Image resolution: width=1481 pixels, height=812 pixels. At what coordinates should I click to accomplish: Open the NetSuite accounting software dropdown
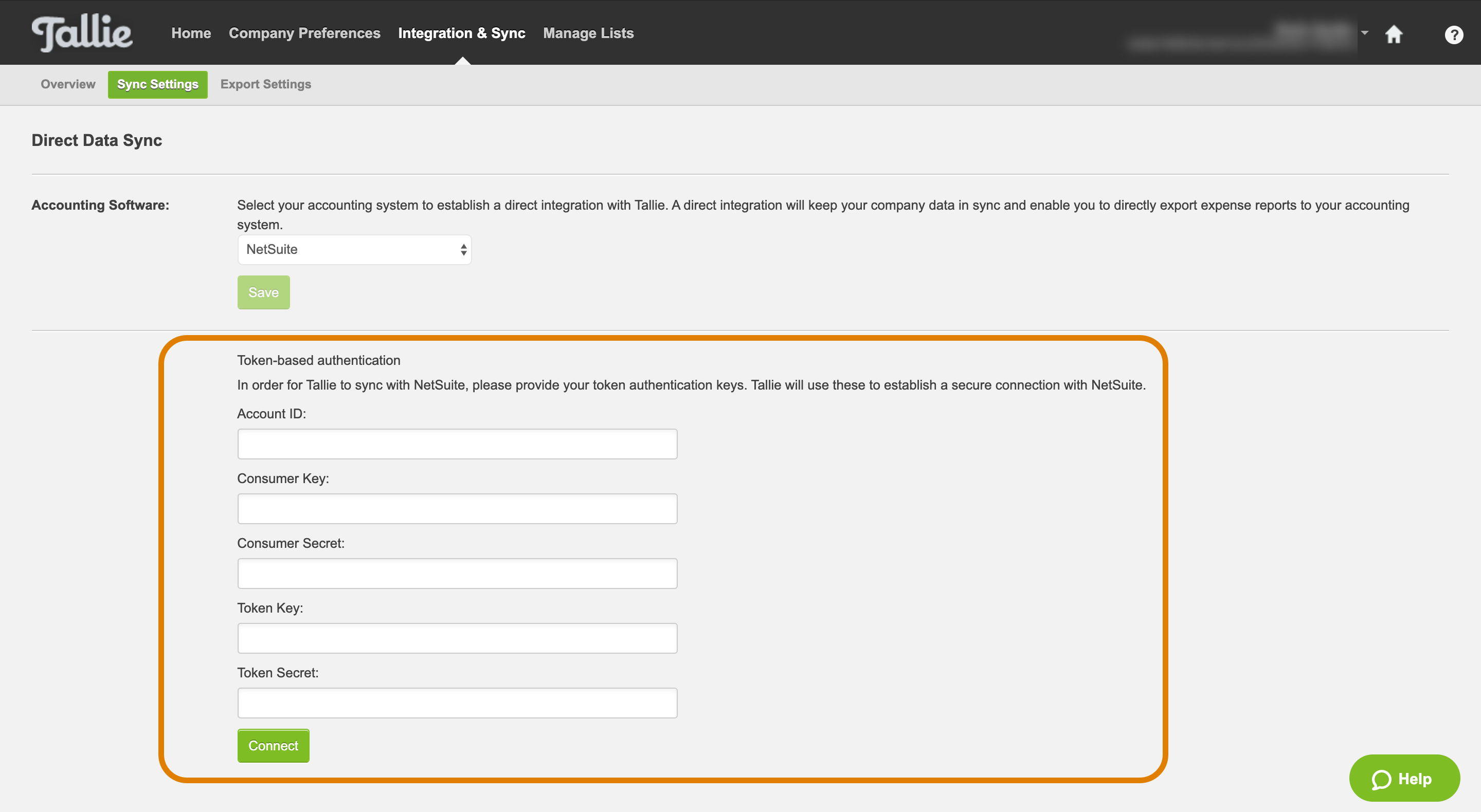[x=354, y=249]
